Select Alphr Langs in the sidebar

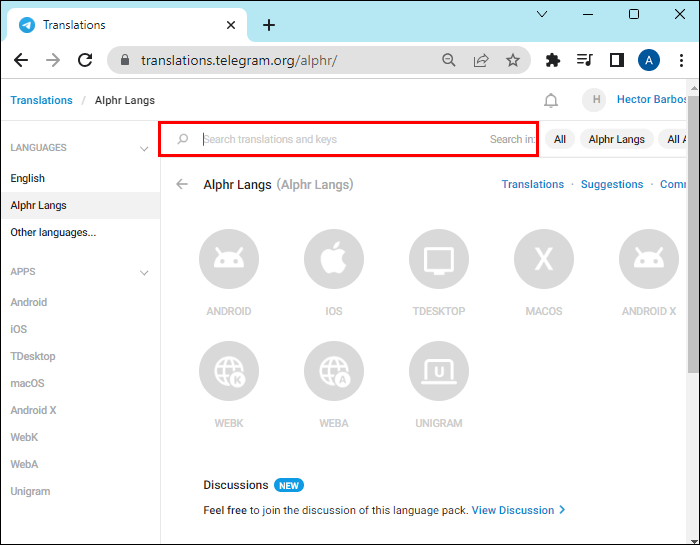(x=80, y=205)
